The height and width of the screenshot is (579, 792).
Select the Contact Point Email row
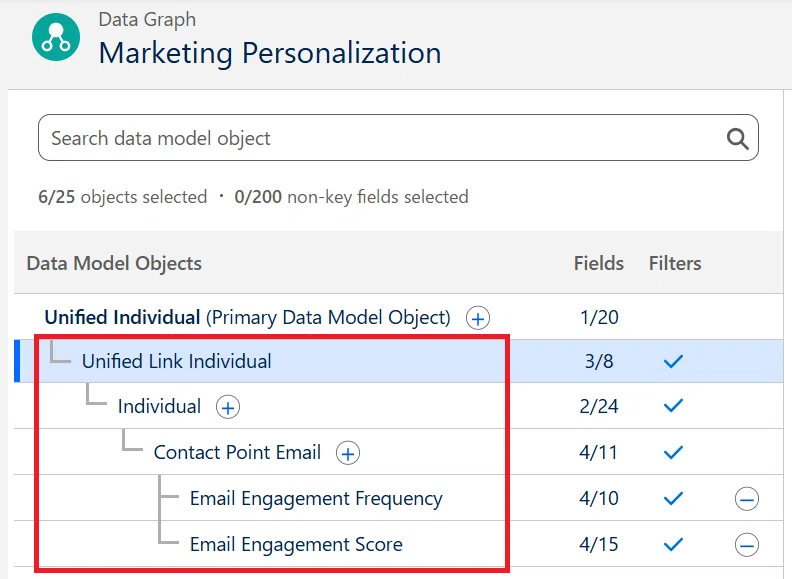[399, 452]
